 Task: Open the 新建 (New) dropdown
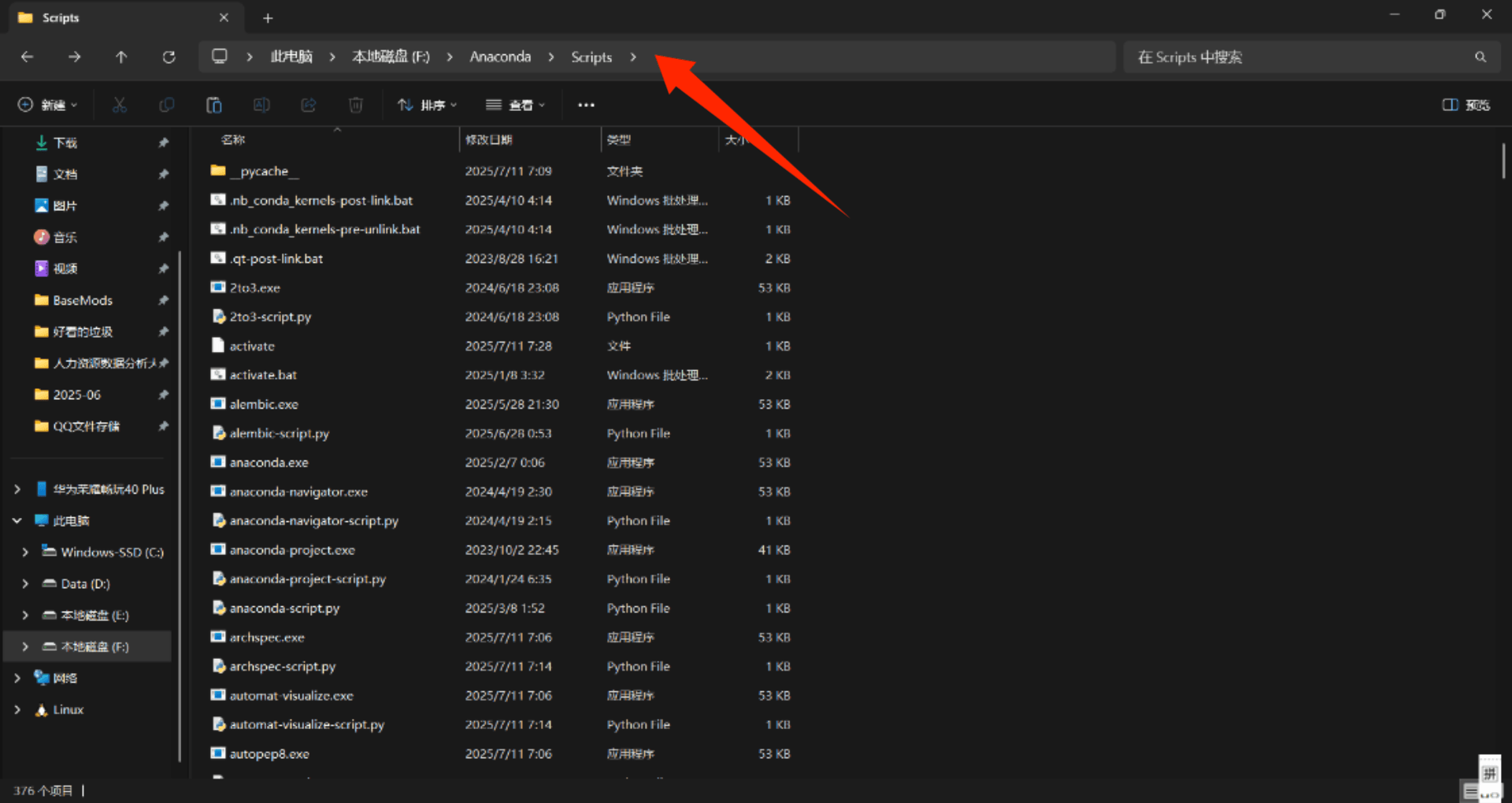48,105
